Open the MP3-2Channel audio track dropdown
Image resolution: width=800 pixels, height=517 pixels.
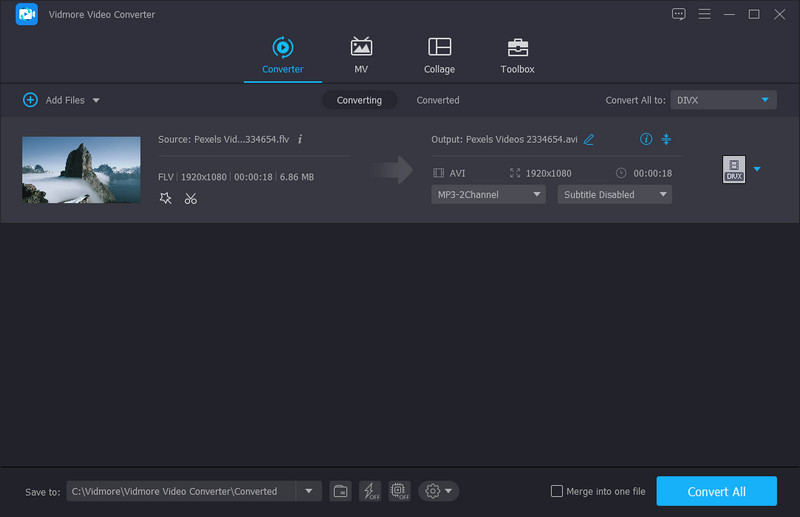488,194
